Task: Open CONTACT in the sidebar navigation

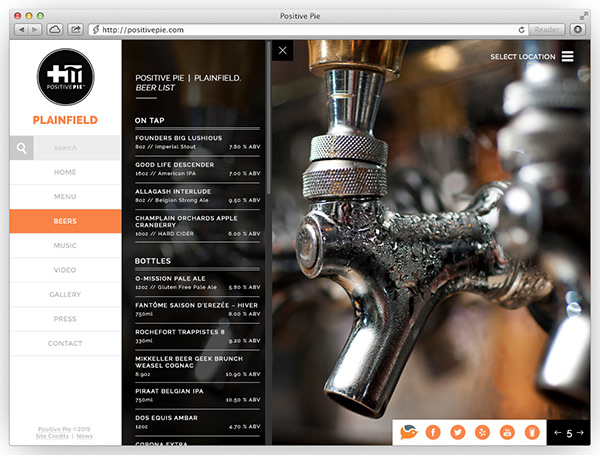Action: click(65, 344)
